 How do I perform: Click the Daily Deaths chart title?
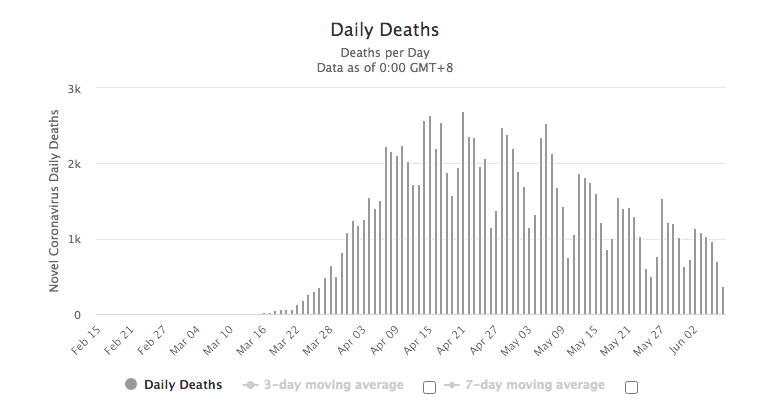tap(384, 30)
